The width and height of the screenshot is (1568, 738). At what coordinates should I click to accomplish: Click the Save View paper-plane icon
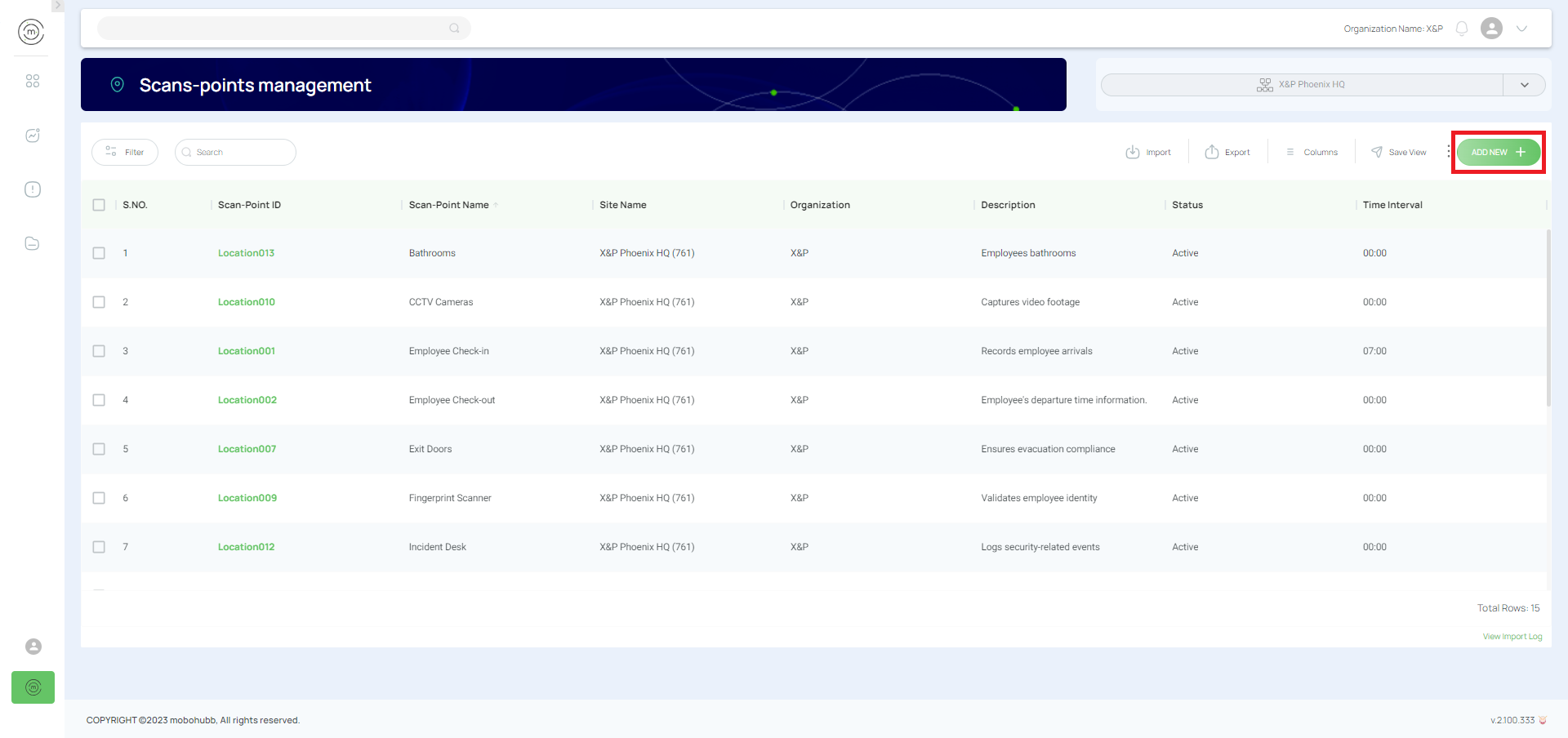(1375, 151)
